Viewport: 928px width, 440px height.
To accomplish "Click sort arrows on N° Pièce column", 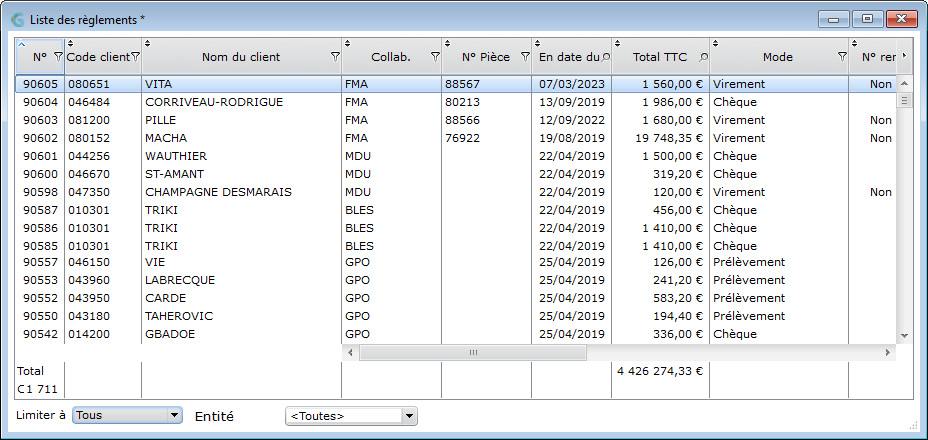I will pos(447,43).
